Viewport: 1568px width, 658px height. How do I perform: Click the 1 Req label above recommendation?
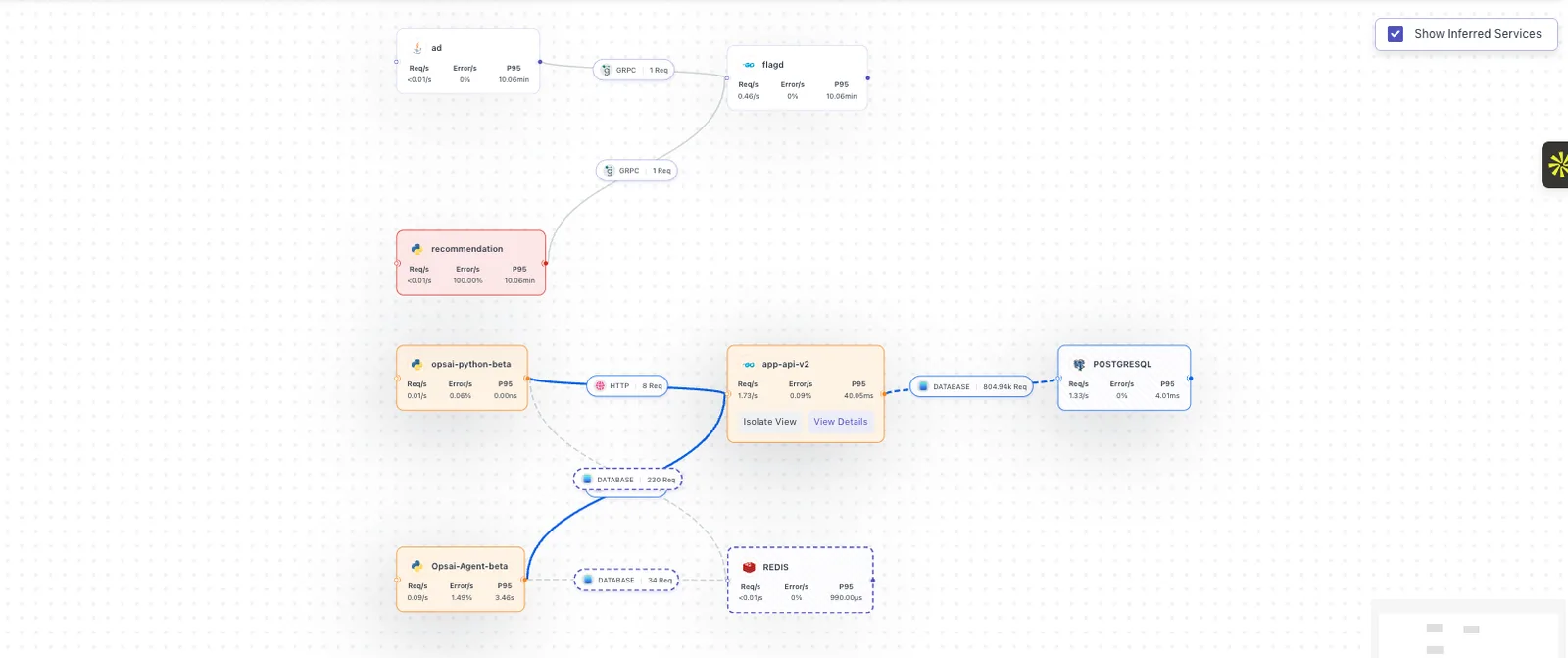tap(662, 171)
